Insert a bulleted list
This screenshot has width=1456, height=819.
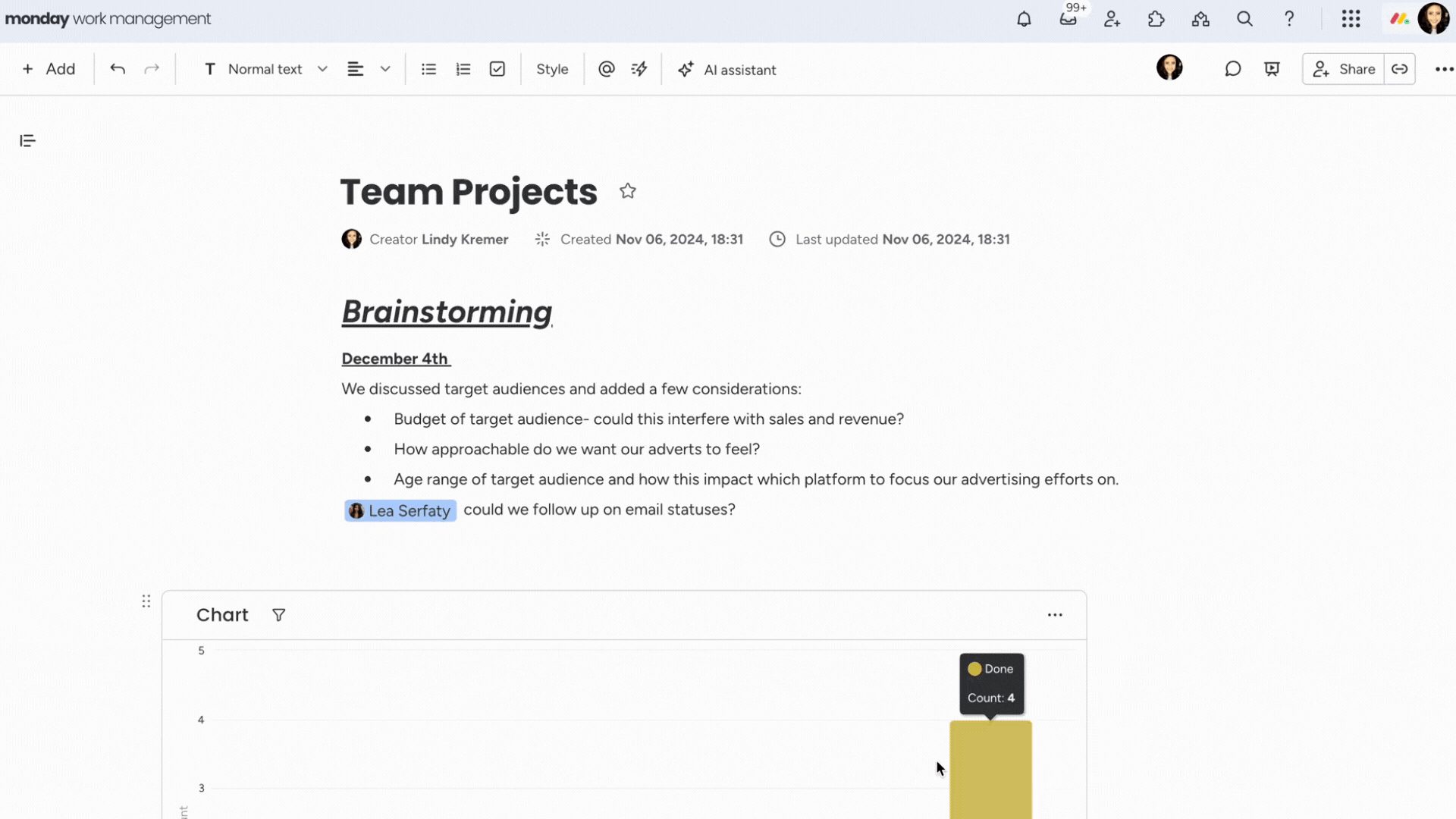(x=428, y=69)
